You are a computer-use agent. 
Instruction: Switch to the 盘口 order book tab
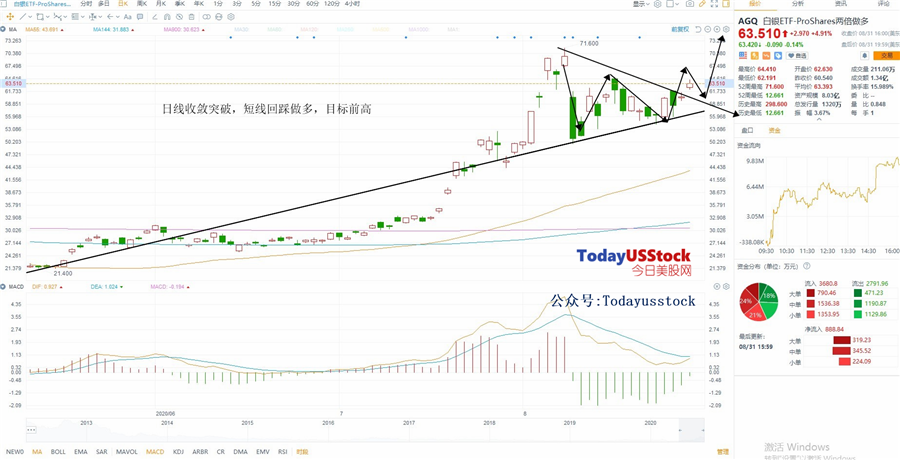pyautogui.click(x=747, y=130)
